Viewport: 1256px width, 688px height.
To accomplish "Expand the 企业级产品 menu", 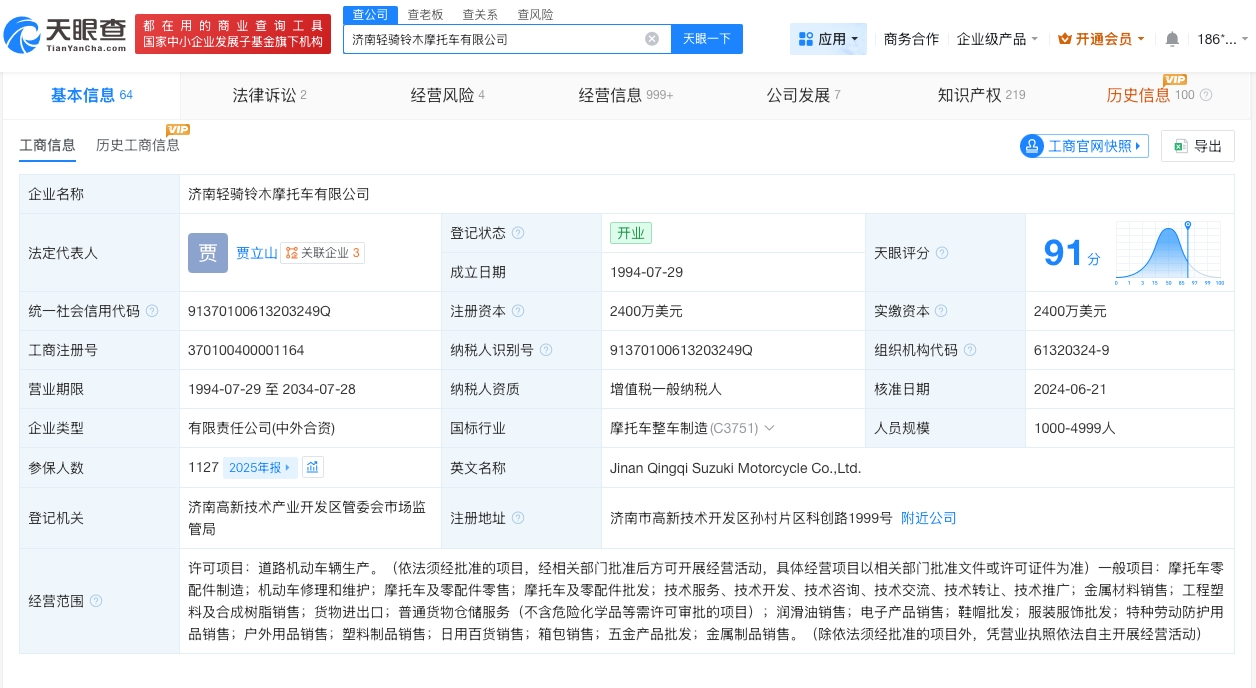I will coord(997,39).
